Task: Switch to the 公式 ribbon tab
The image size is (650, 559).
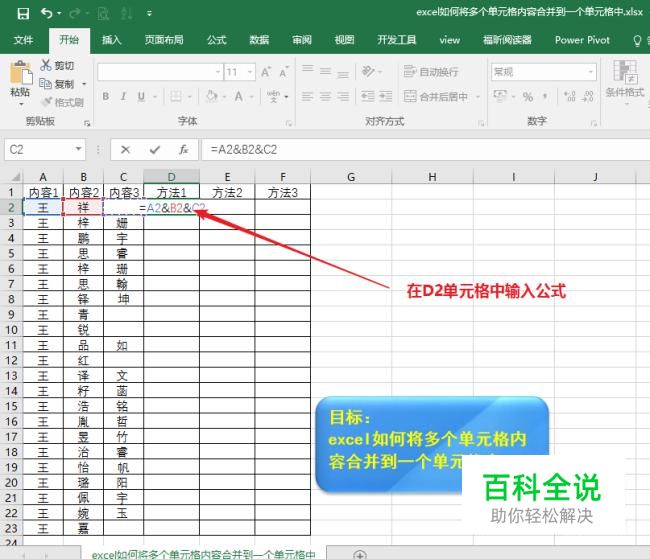Action: point(217,40)
